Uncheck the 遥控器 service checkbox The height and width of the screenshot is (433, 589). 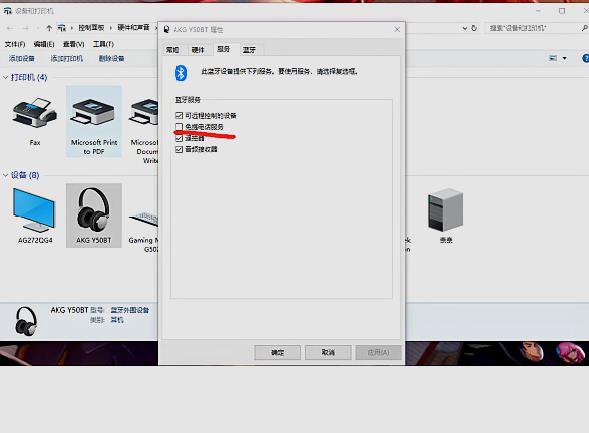(179, 138)
